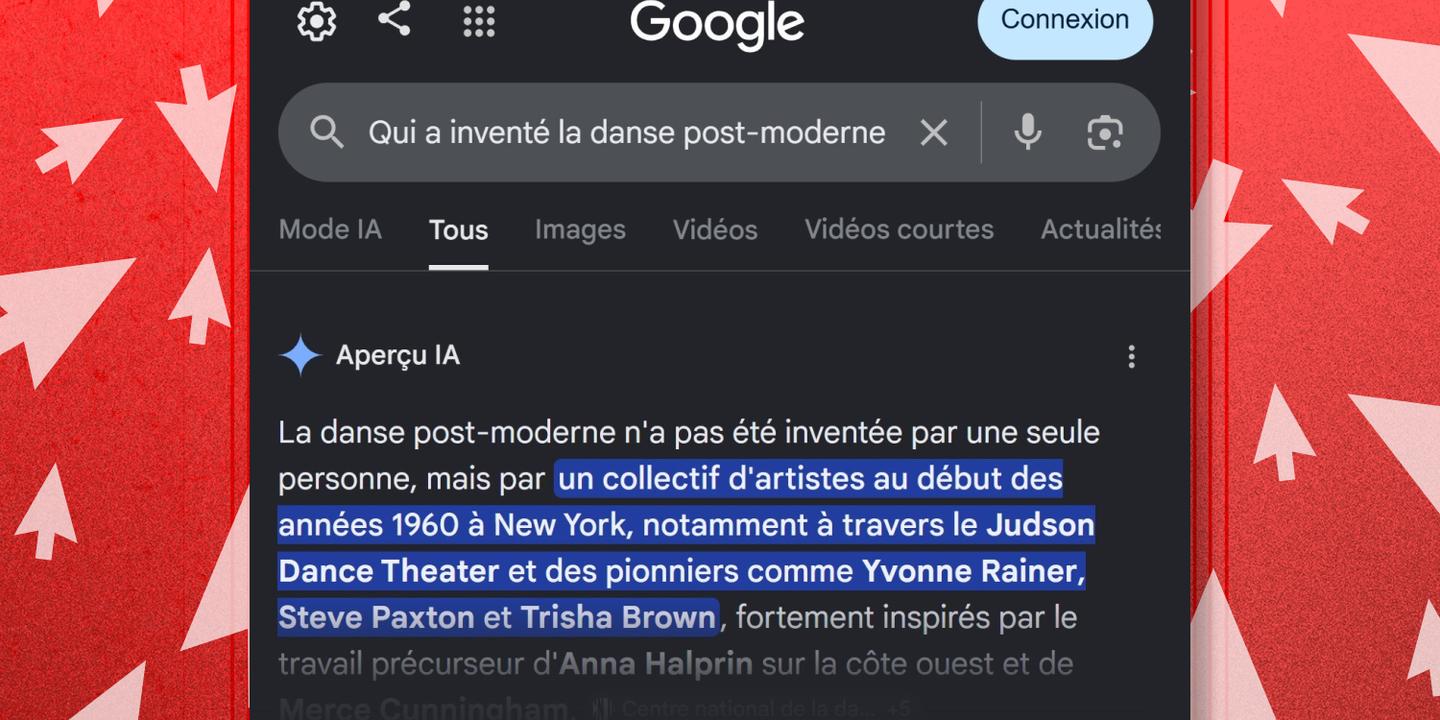This screenshot has height=720, width=1440.
Task: Open the Actualités tab
Action: pos(1101,229)
